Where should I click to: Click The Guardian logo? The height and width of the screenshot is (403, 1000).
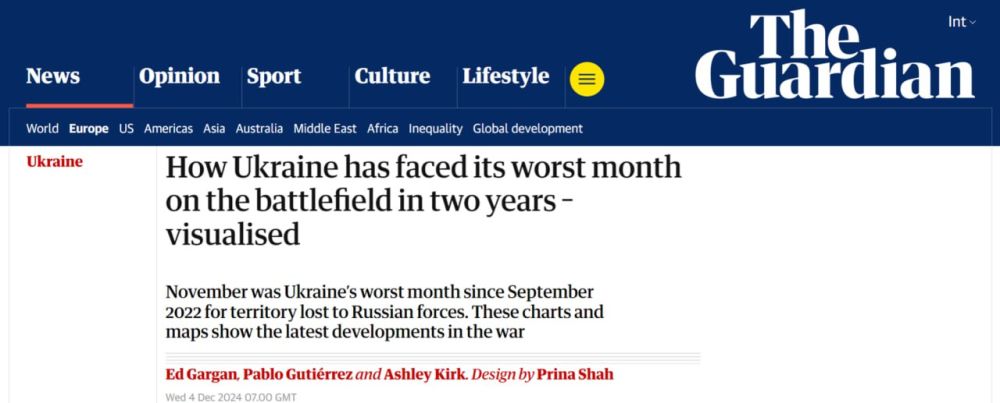point(834,56)
